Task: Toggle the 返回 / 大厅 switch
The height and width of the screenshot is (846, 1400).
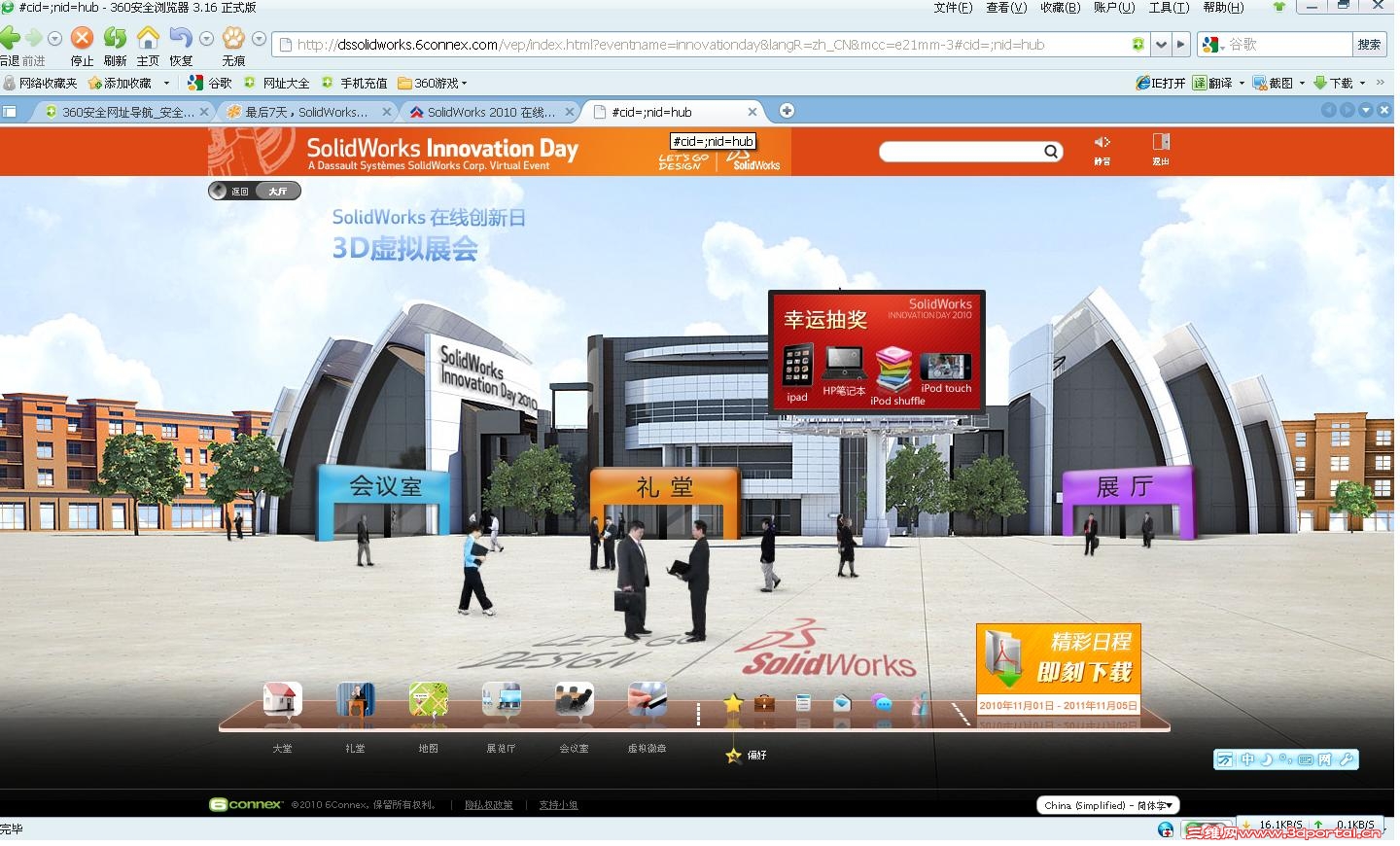Action: point(255,191)
